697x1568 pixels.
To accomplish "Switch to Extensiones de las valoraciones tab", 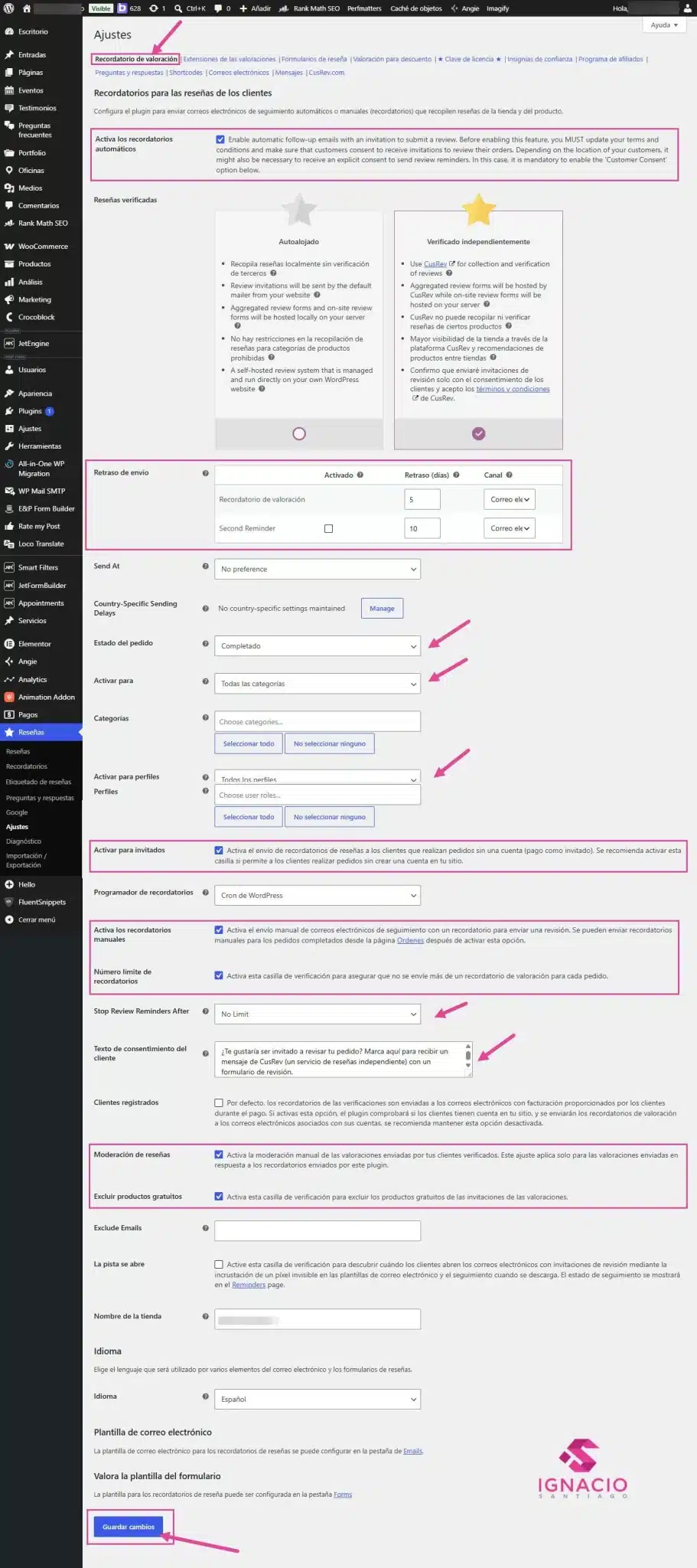I will pyautogui.click(x=230, y=59).
